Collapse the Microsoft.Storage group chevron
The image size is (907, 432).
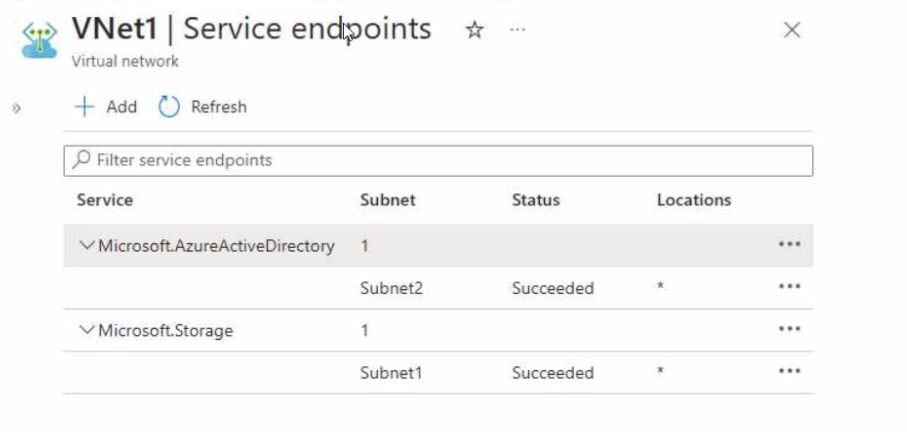tap(86, 330)
